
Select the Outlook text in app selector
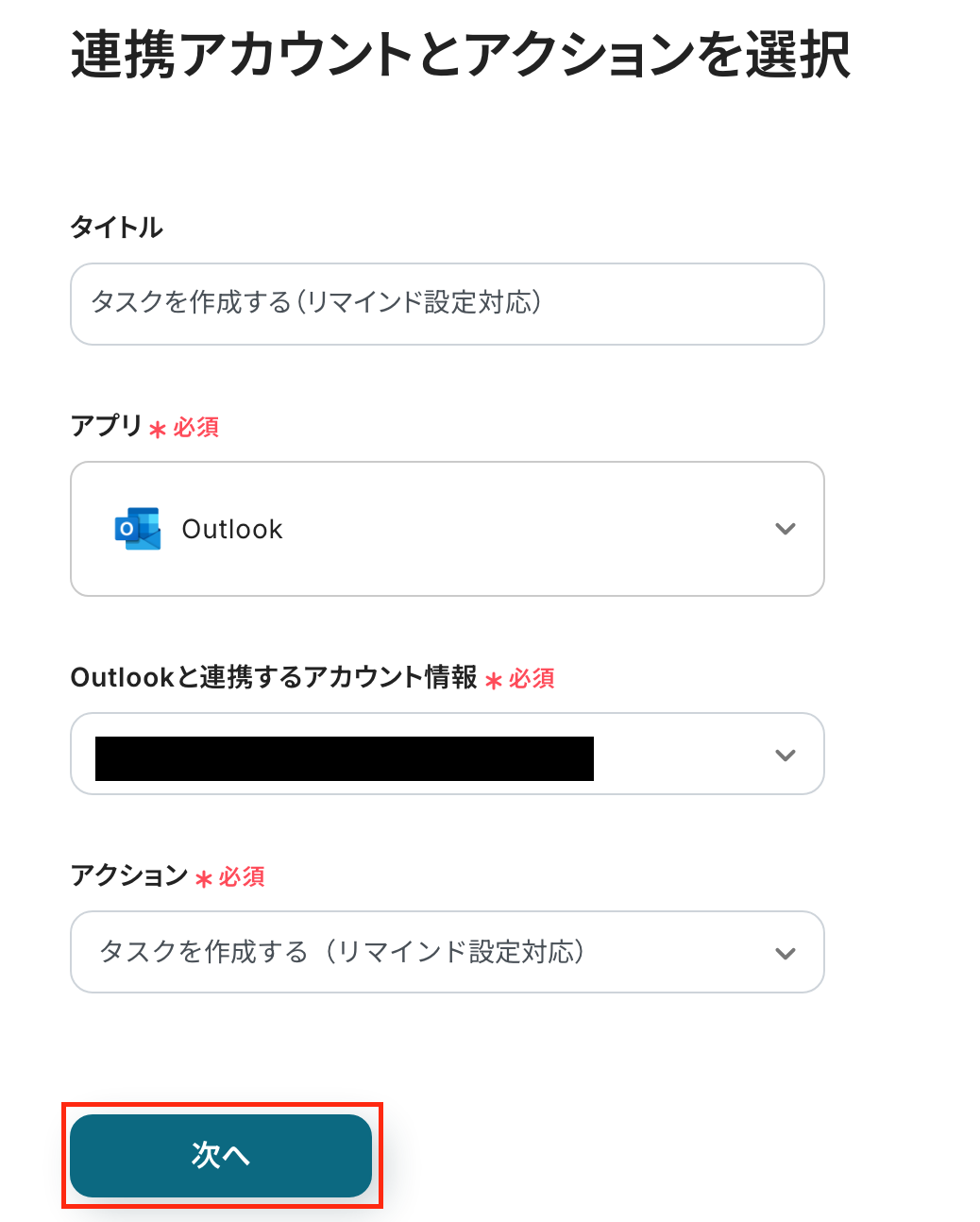(232, 530)
